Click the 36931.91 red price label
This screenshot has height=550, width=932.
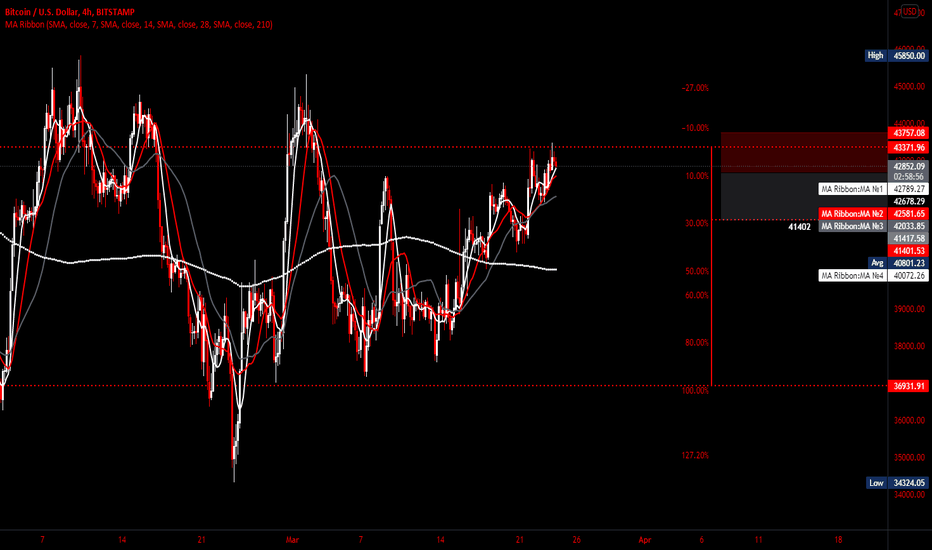point(908,386)
